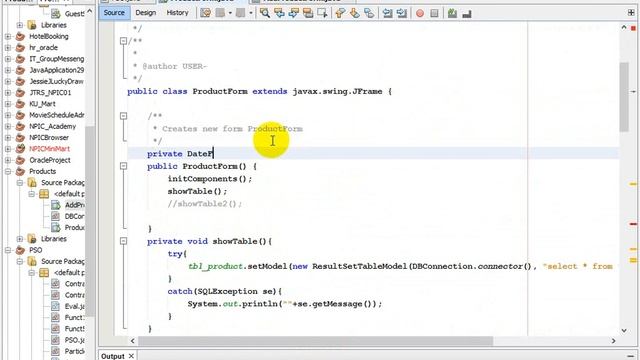Uncomment the line with the toolbar icon
This screenshot has height=360, width=640.
tap(467, 13)
